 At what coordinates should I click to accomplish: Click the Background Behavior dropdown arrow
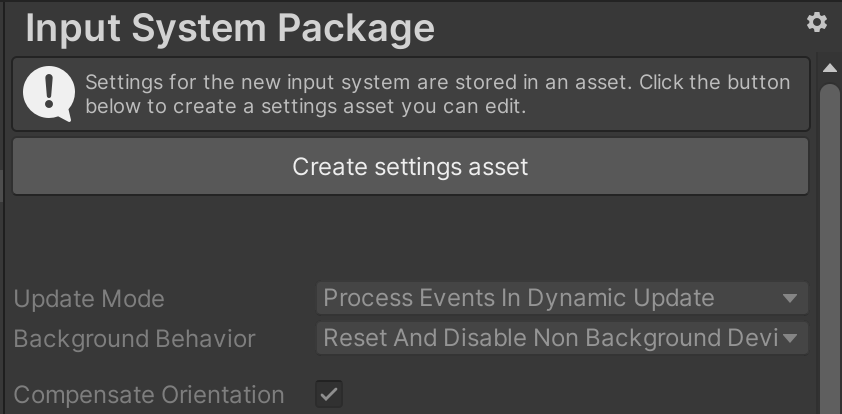(791, 339)
